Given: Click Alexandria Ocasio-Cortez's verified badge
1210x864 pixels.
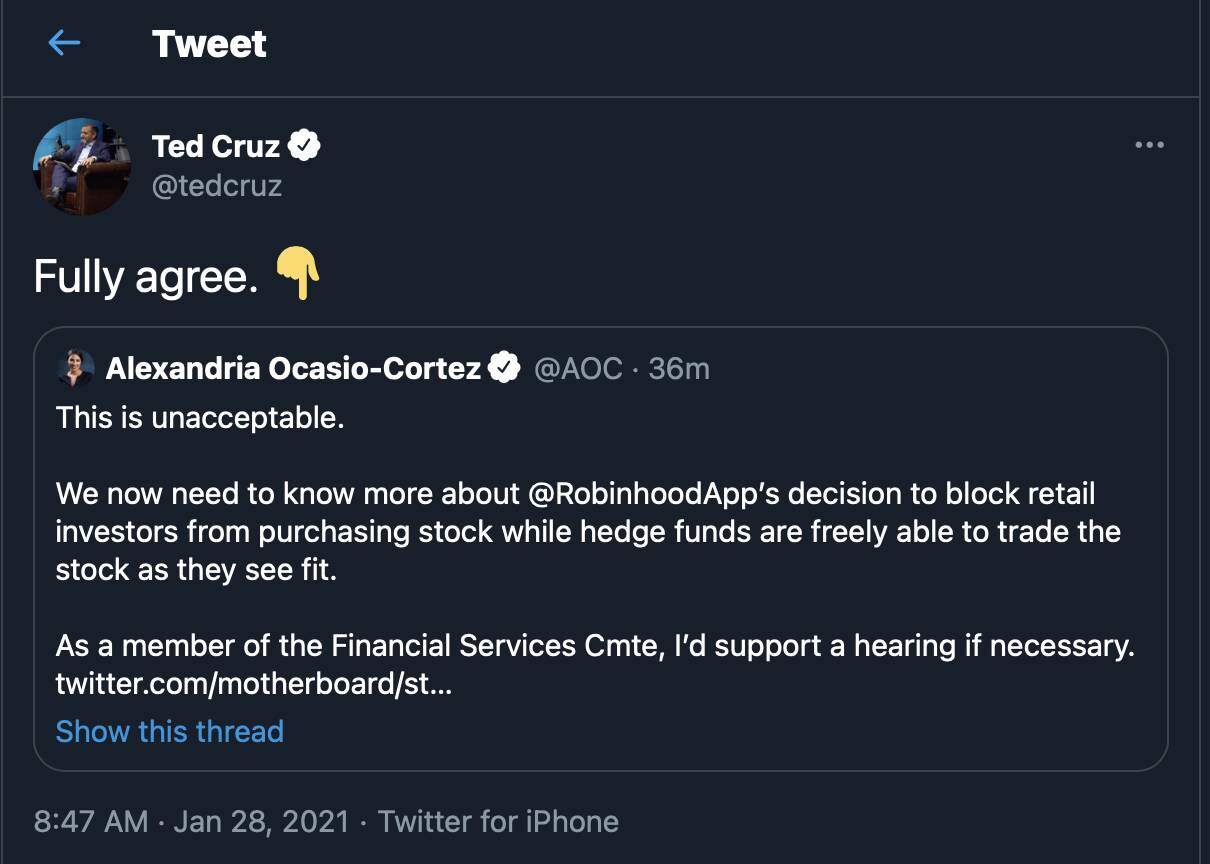Looking at the screenshot, I should coord(504,368).
